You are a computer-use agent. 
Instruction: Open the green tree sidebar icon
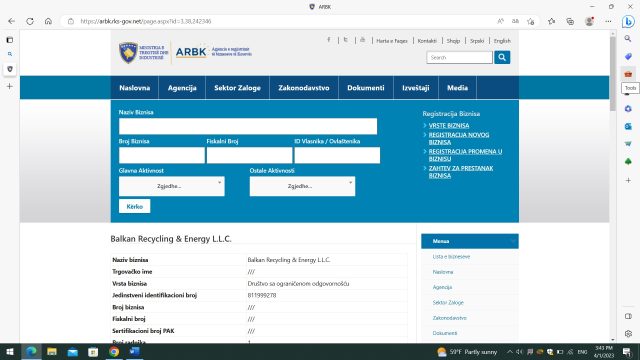(x=628, y=162)
